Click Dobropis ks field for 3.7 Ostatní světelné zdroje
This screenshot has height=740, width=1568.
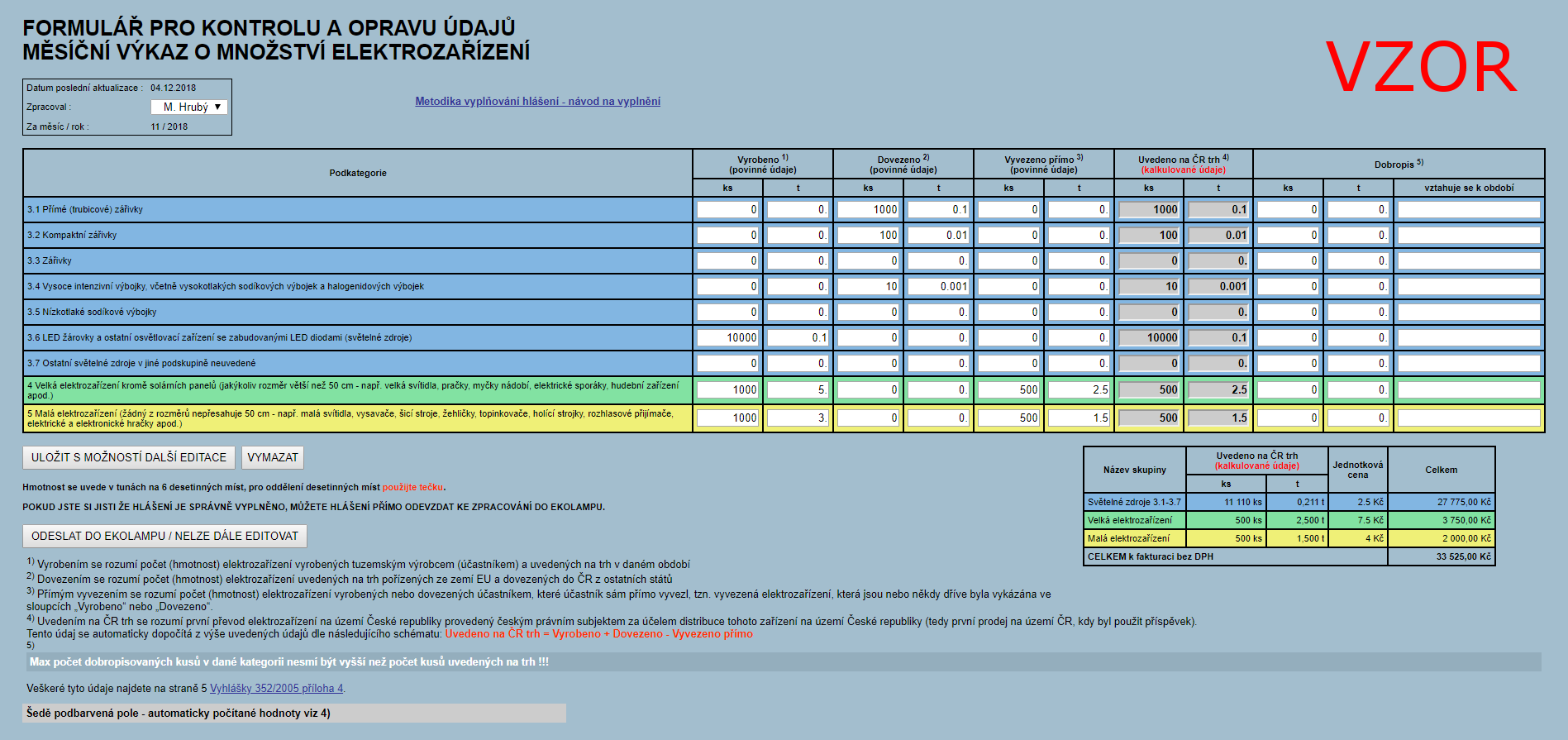point(1288,364)
